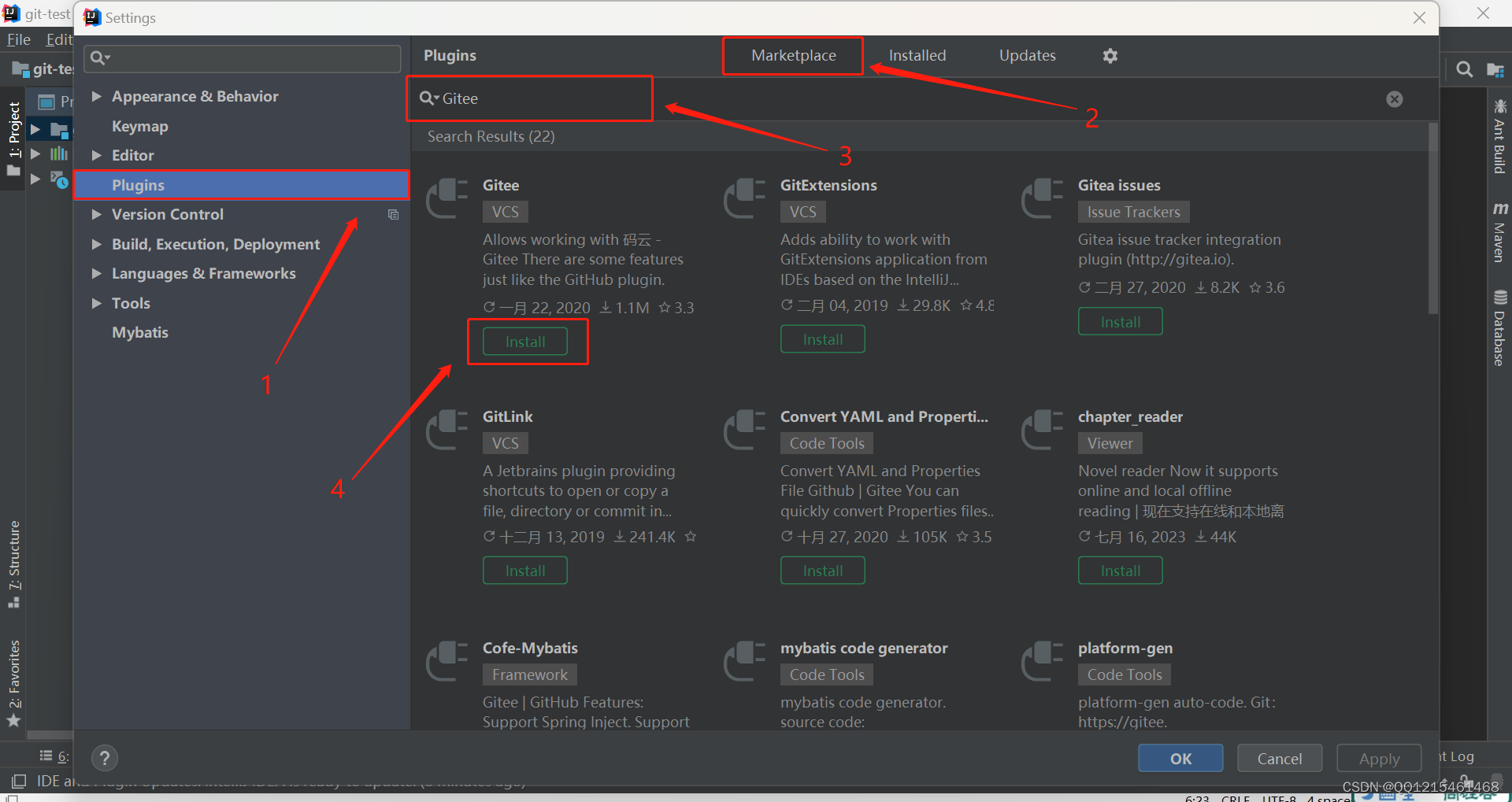Image resolution: width=1512 pixels, height=802 pixels.
Task: Install the GitLink plugin
Action: [x=524, y=571]
